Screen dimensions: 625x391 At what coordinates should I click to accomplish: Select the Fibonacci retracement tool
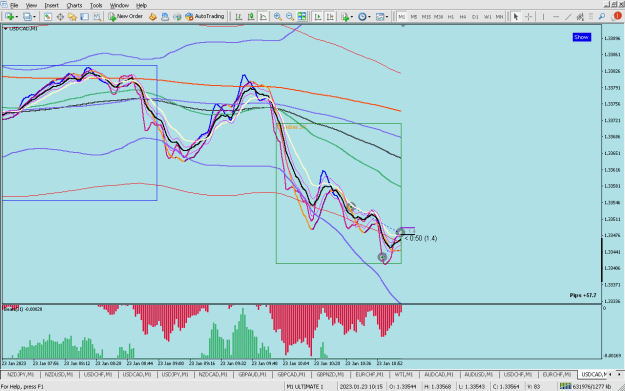[591, 17]
